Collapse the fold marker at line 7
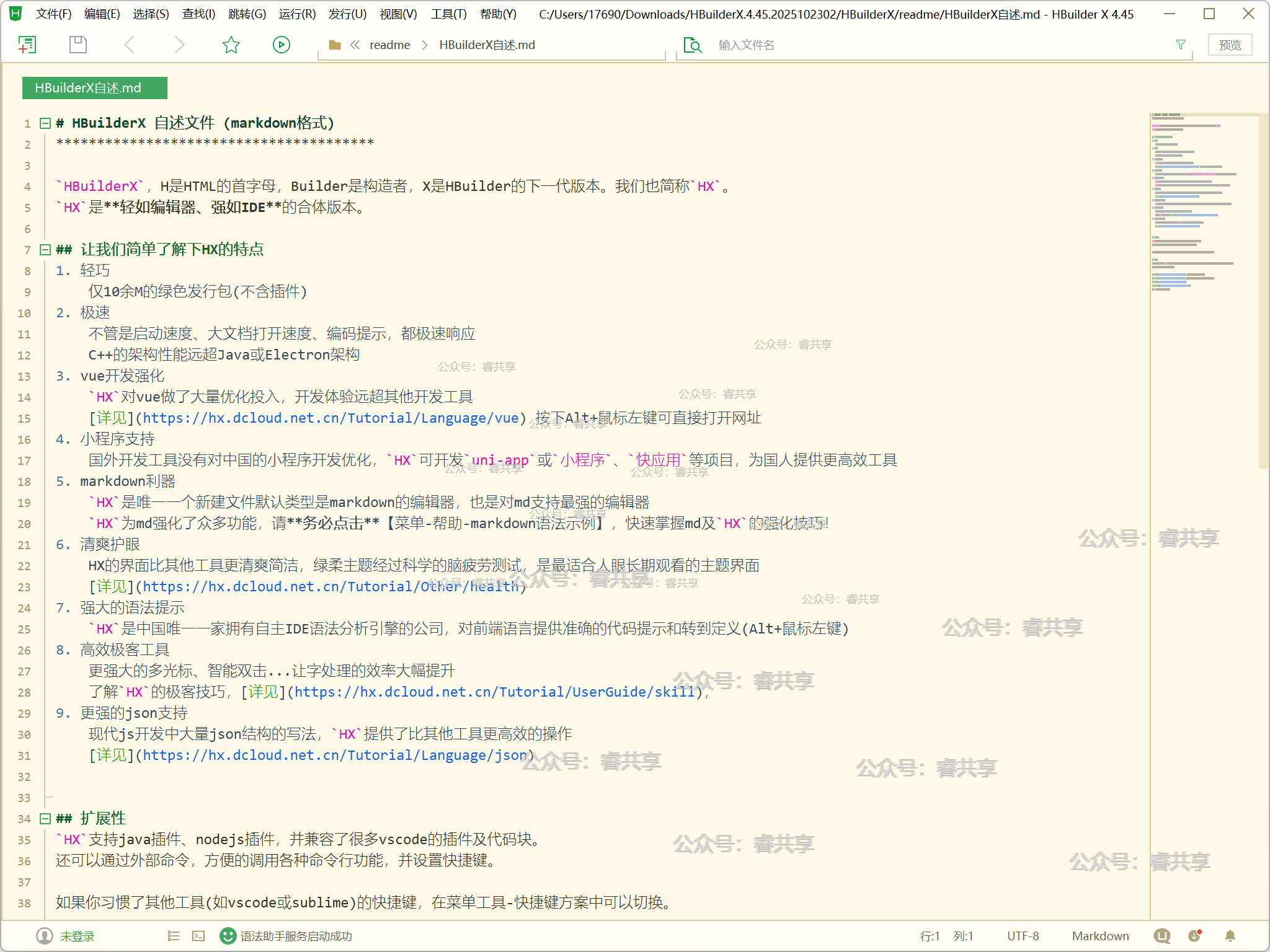The height and width of the screenshot is (952, 1270). [x=45, y=250]
